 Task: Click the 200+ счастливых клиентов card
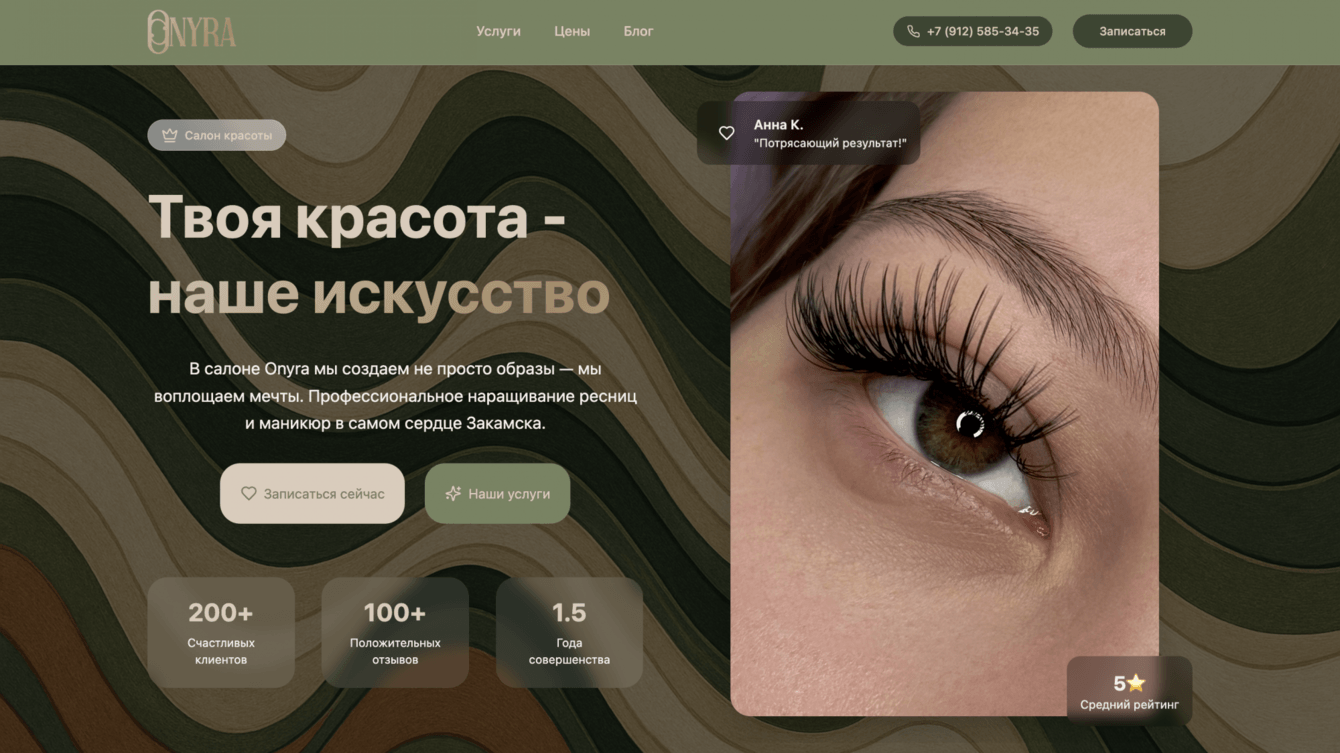coord(221,632)
